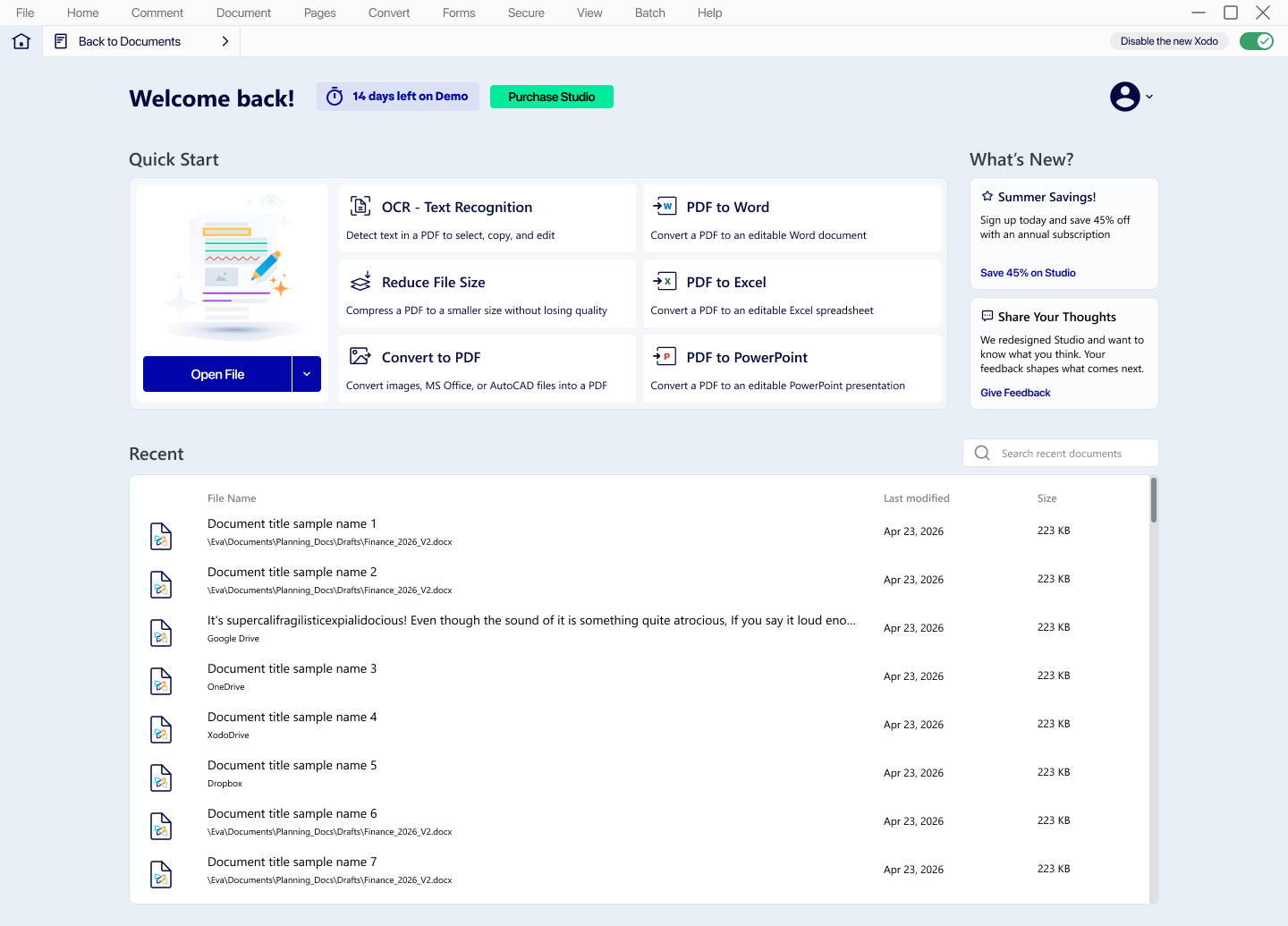Image resolution: width=1288 pixels, height=926 pixels.
Task: Click file icon for Document title sample name 5
Action: pyautogui.click(x=161, y=777)
